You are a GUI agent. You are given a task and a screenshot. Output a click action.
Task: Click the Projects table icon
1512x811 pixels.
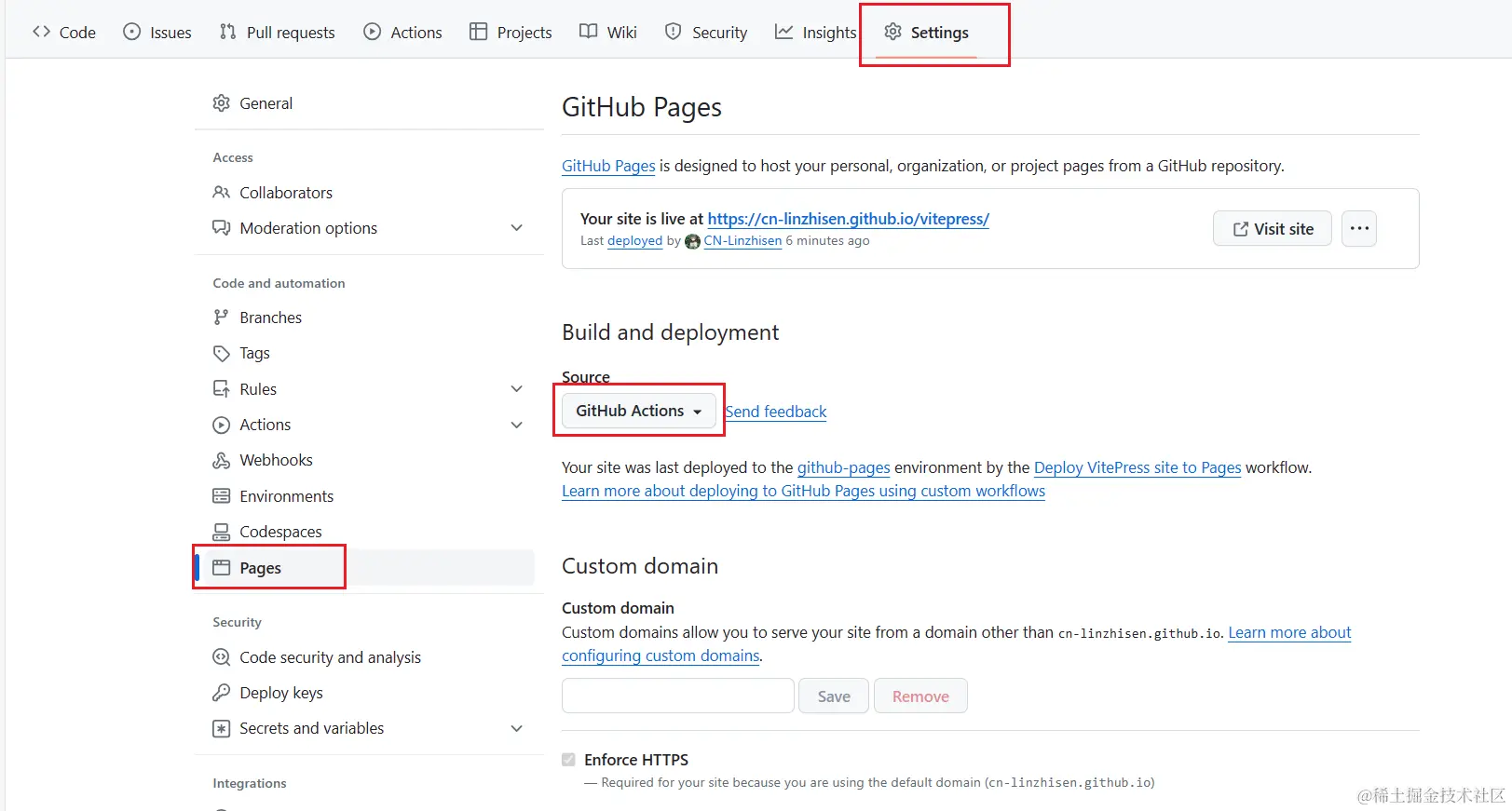coord(479,32)
